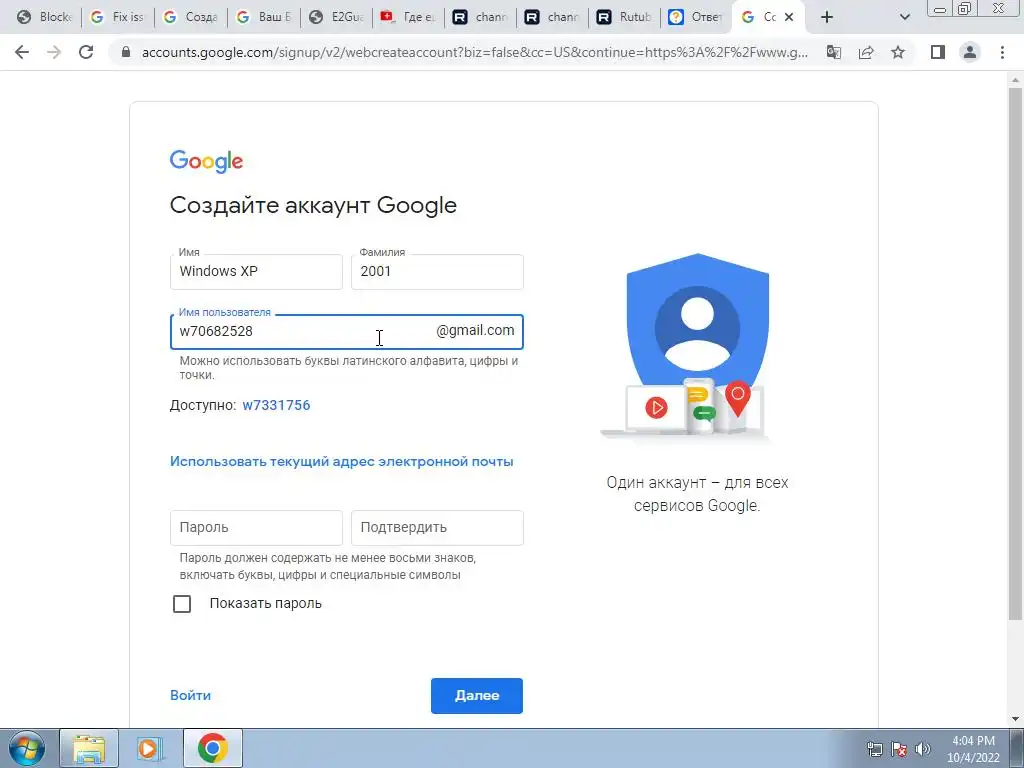This screenshot has height=768, width=1024.
Task: Click the forward navigation arrow
Action: point(54,52)
